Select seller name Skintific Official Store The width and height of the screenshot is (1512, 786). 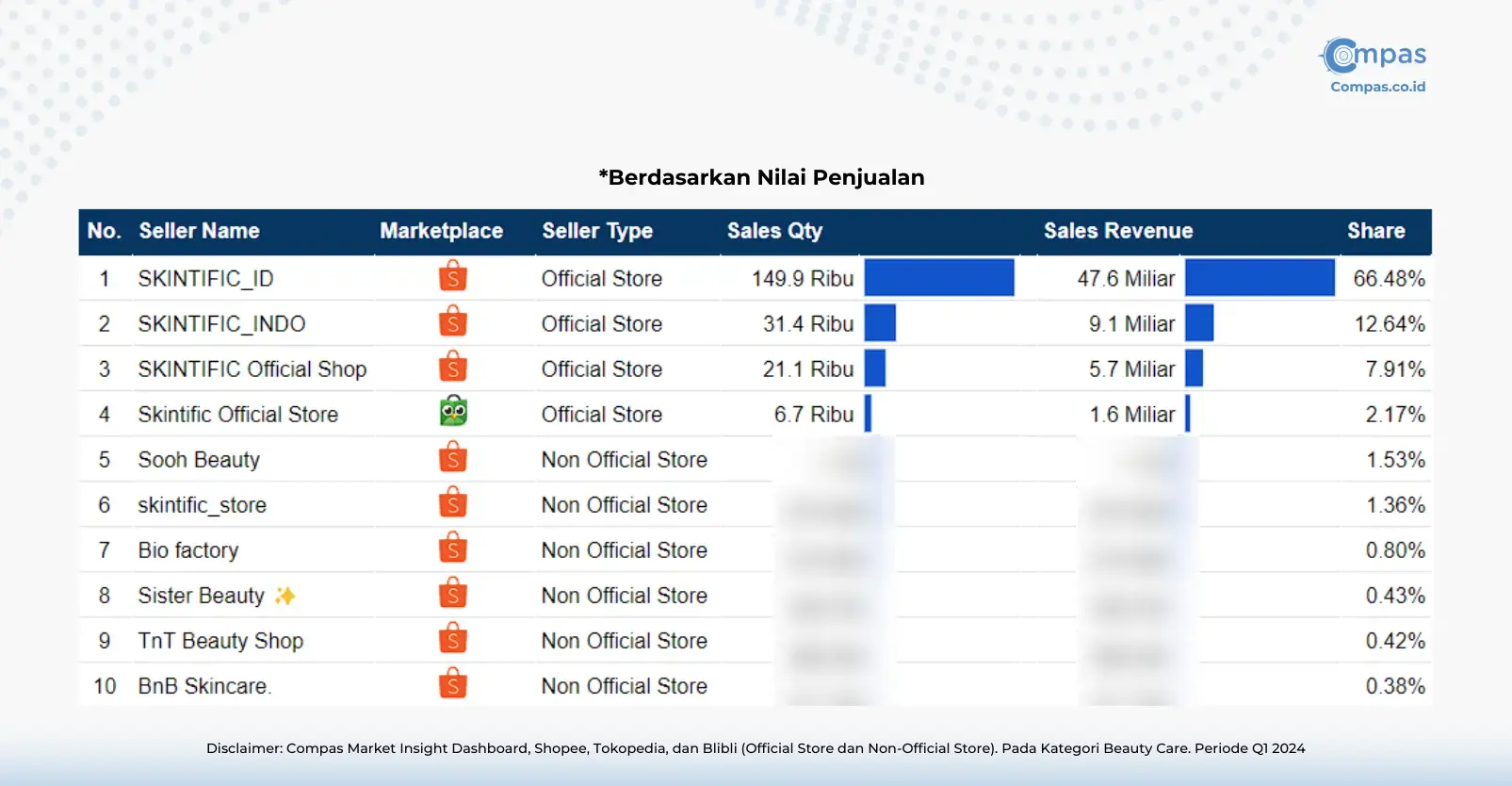coord(237,415)
